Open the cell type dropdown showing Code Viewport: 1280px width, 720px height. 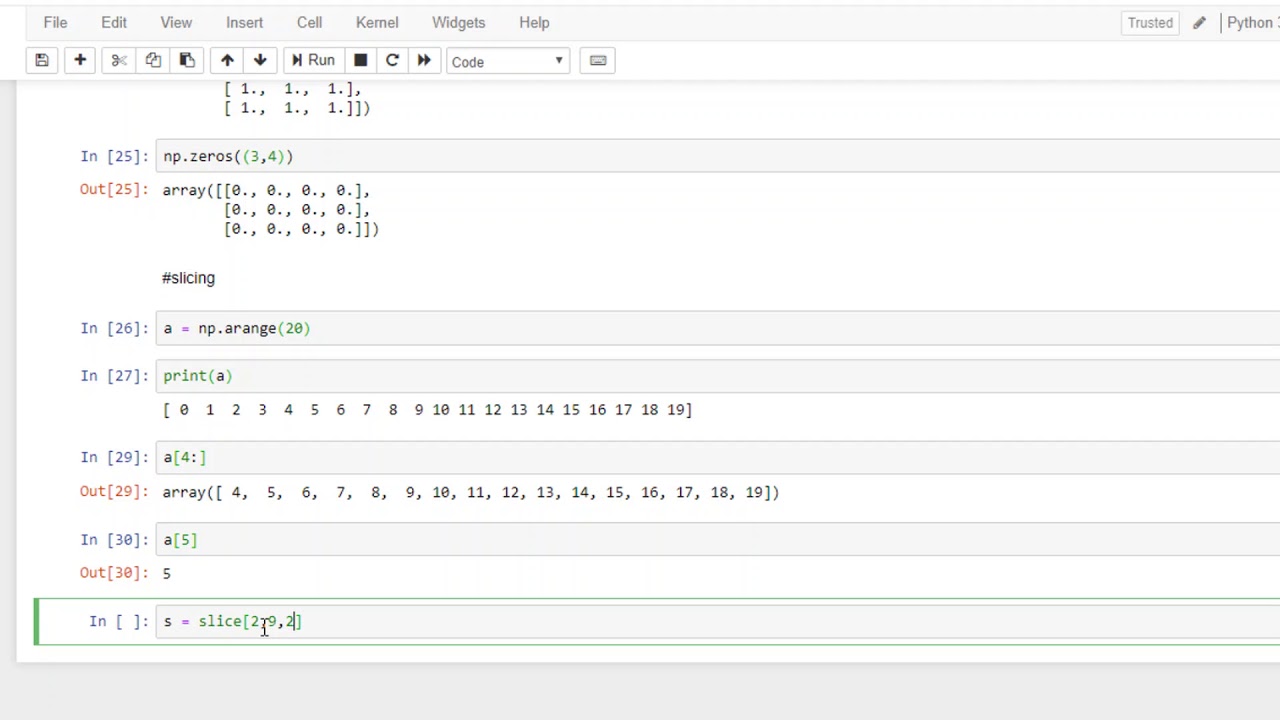(x=507, y=62)
